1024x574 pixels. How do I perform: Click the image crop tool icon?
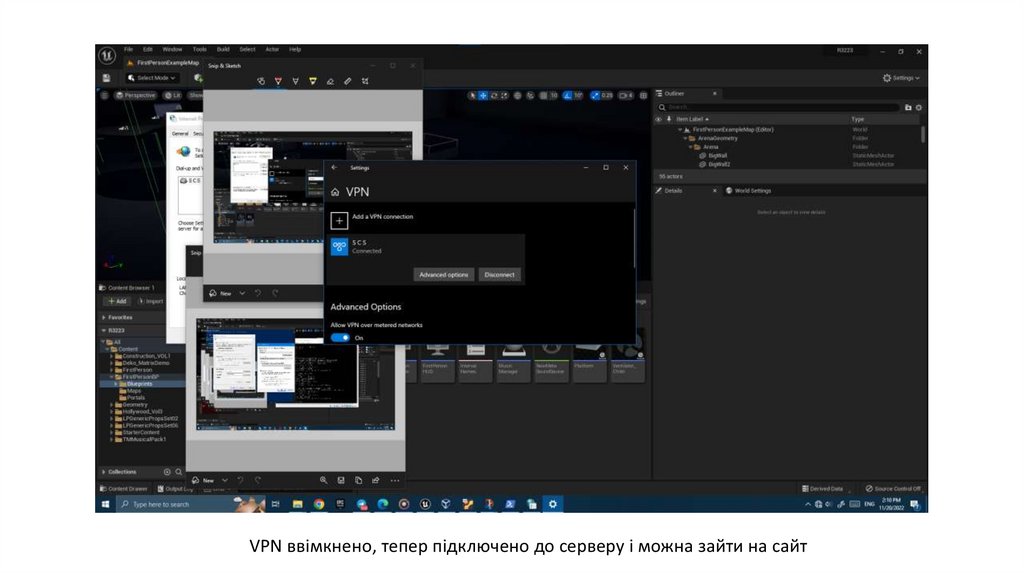[x=366, y=81]
